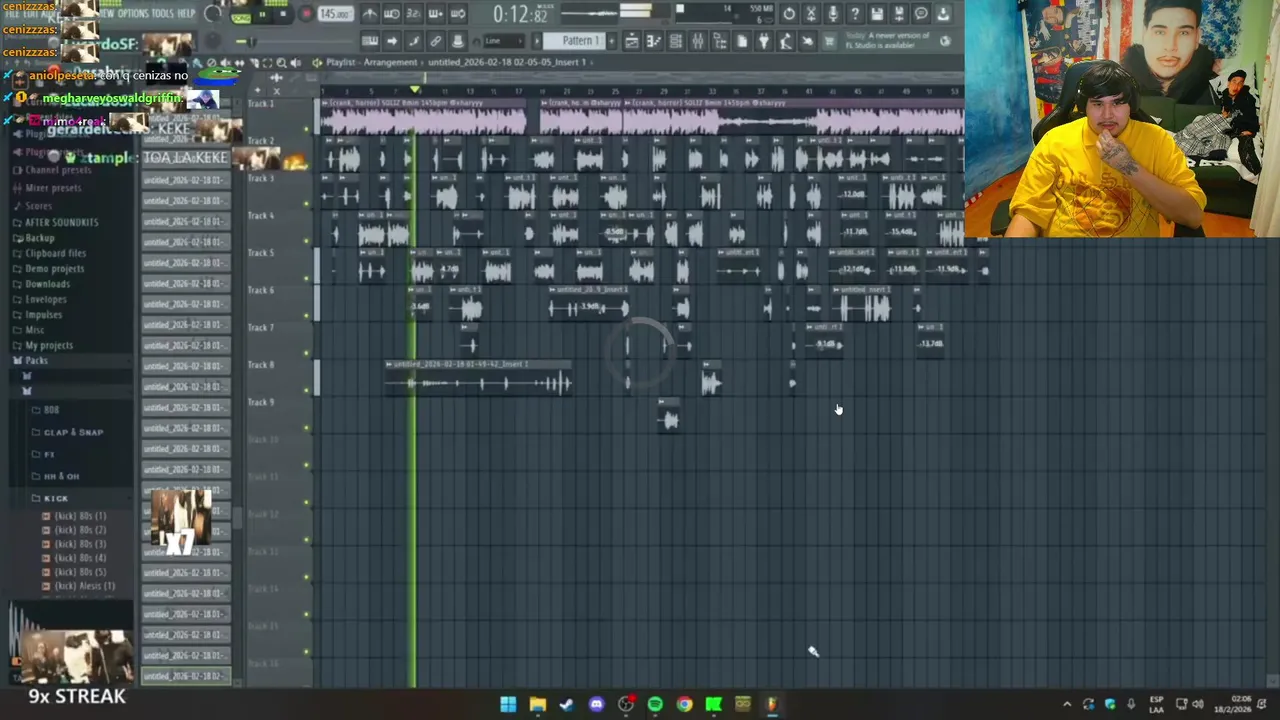Screen dimensions: 1280x720
Task: Click the microphone recording icon
Action: [833, 13]
